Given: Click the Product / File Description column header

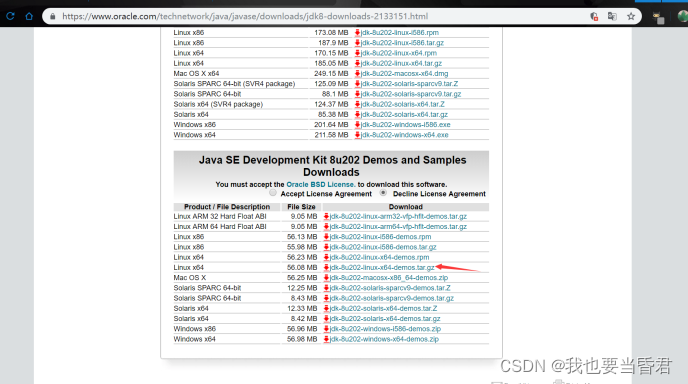Looking at the screenshot, I should [x=227, y=207].
